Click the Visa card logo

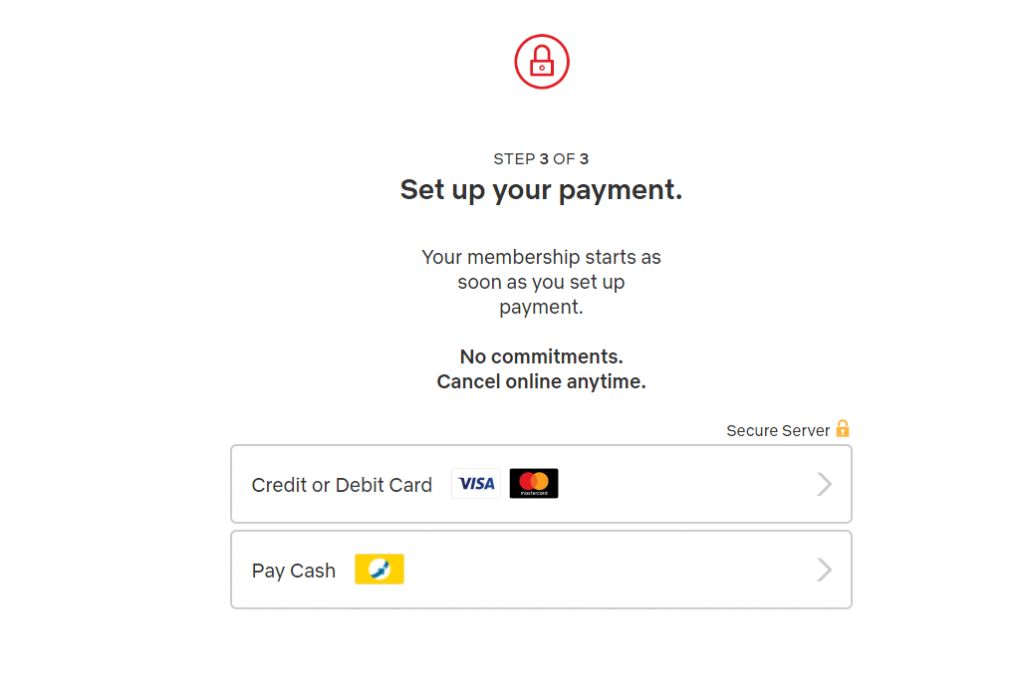(476, 484)
